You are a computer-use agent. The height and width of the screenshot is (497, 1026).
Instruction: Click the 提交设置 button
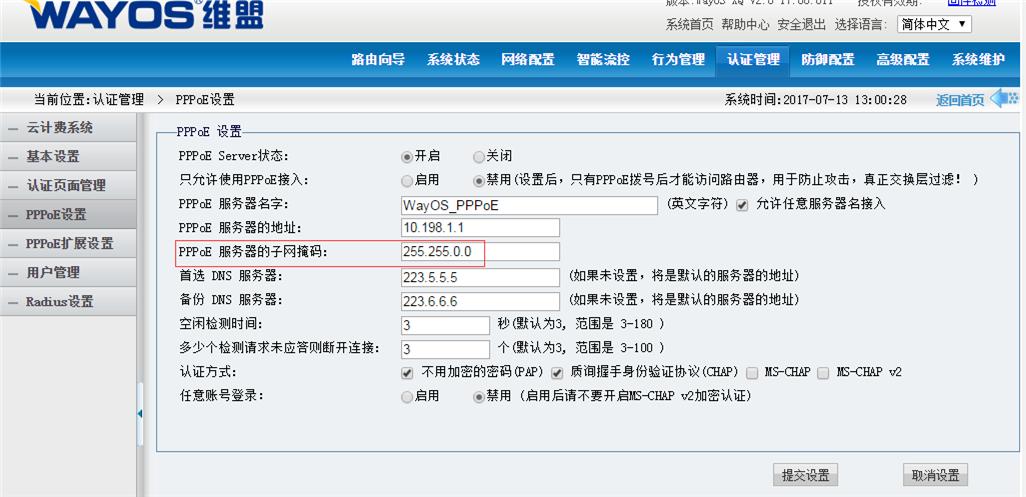pos(805,475)
